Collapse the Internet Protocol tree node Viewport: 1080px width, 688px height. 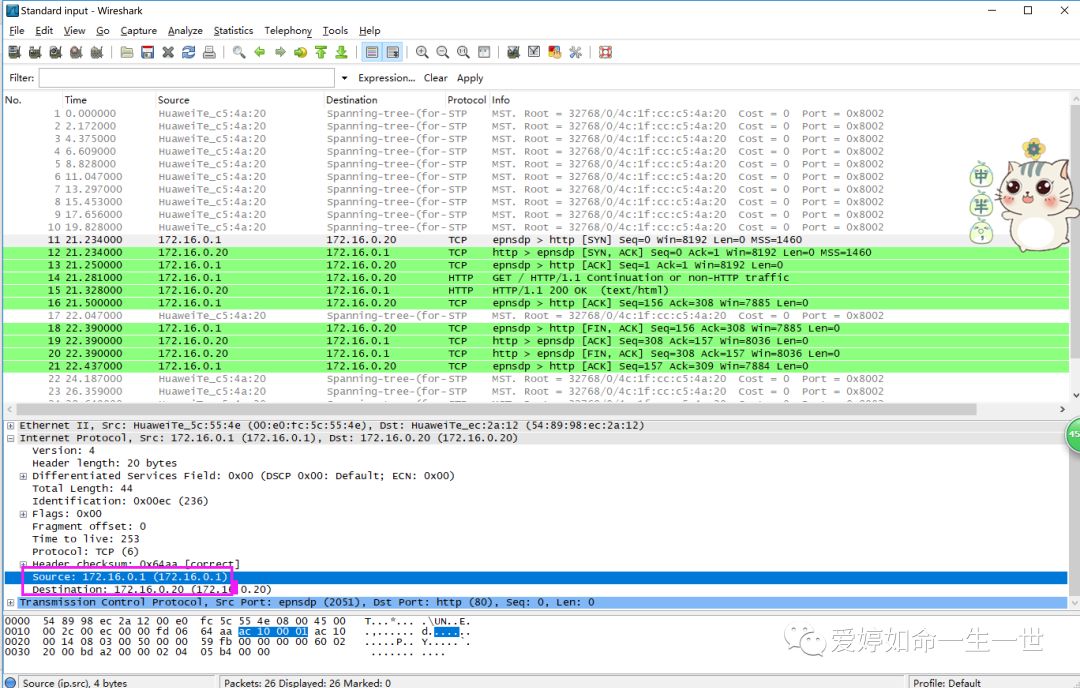tap(10, 438)
